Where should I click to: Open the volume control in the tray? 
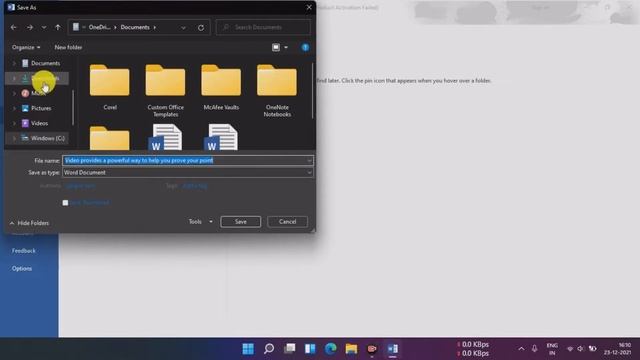point(580,349)
